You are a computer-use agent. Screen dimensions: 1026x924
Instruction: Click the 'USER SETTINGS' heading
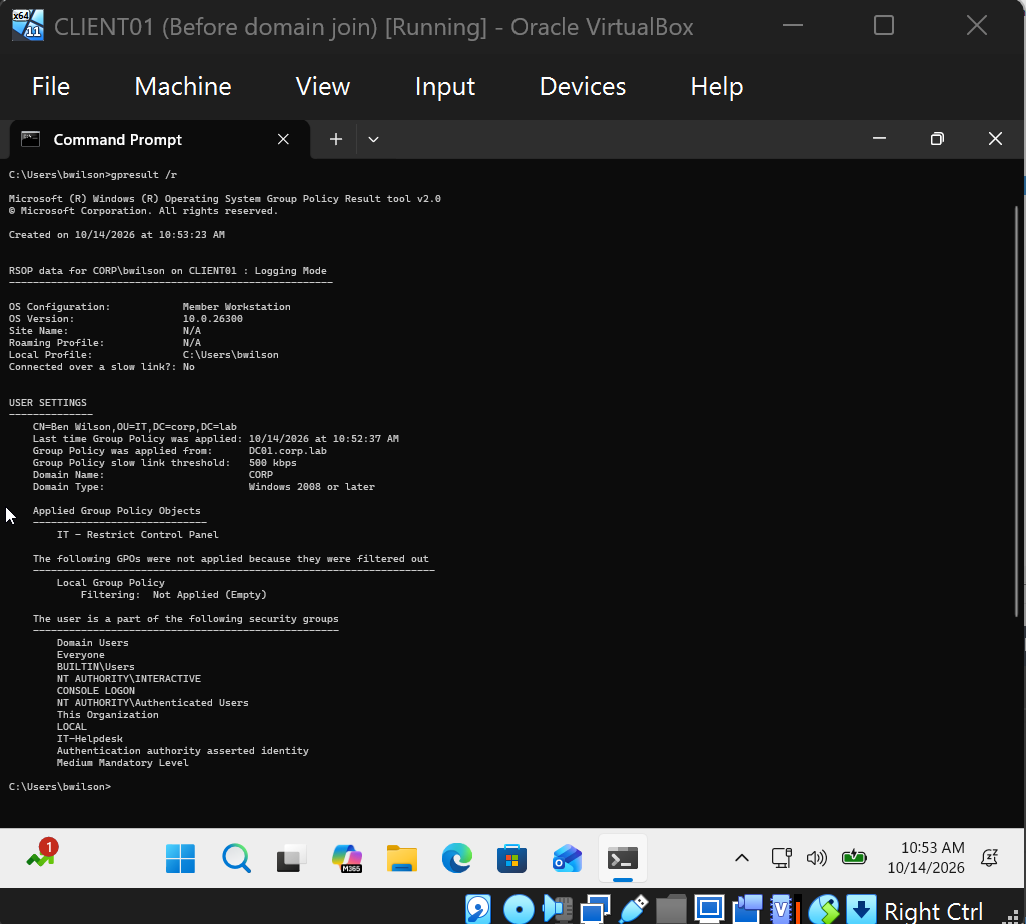click(x=47, y=402)
